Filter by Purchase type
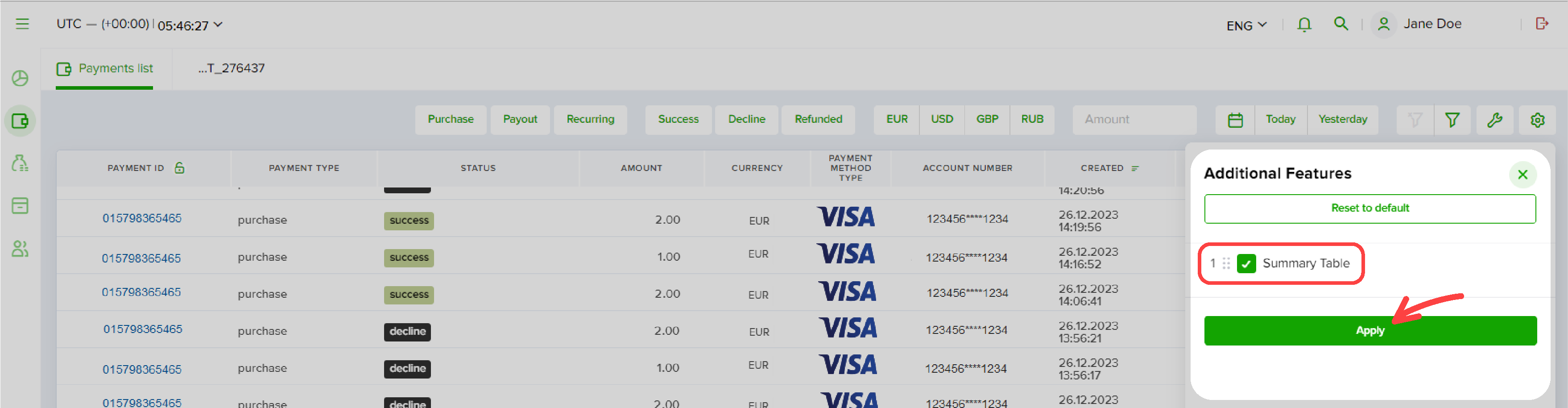Viewport: 1568px width, 408px height. pos(451,119)
